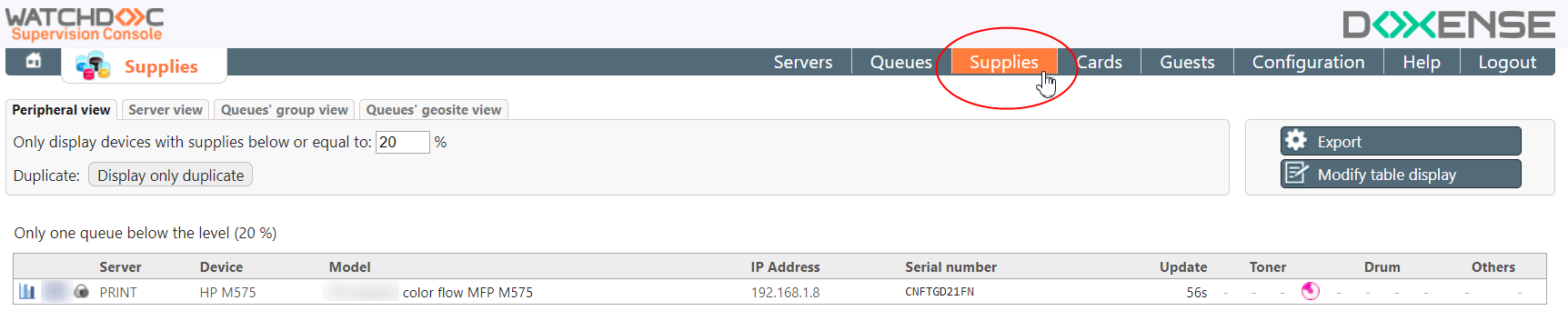Open the Servers menu

pos(803,62)
